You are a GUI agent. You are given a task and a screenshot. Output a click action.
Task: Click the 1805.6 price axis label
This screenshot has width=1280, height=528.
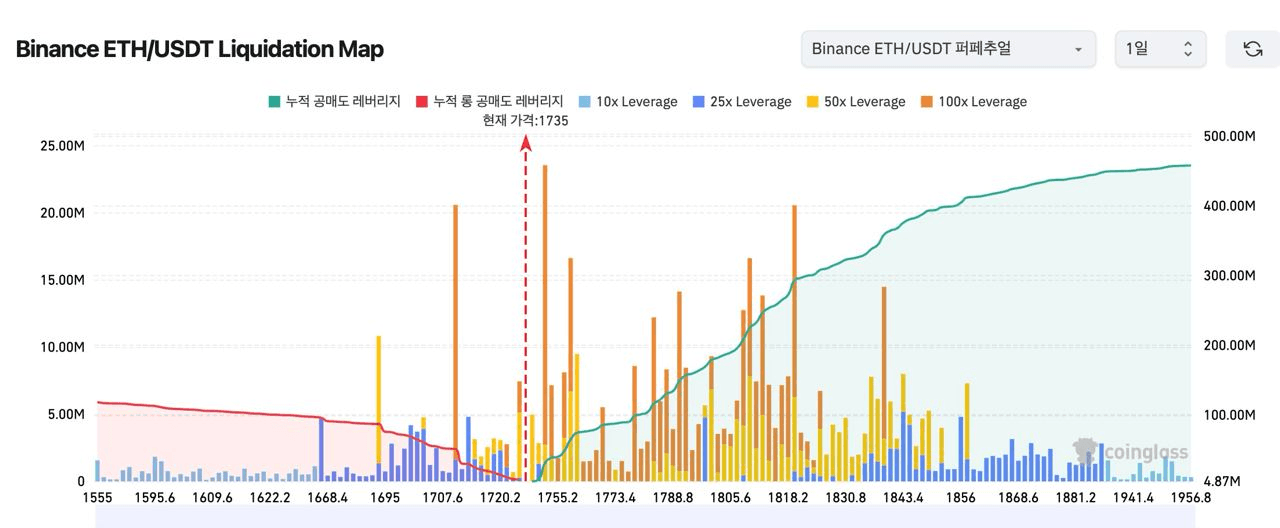(x=731, y=497)
